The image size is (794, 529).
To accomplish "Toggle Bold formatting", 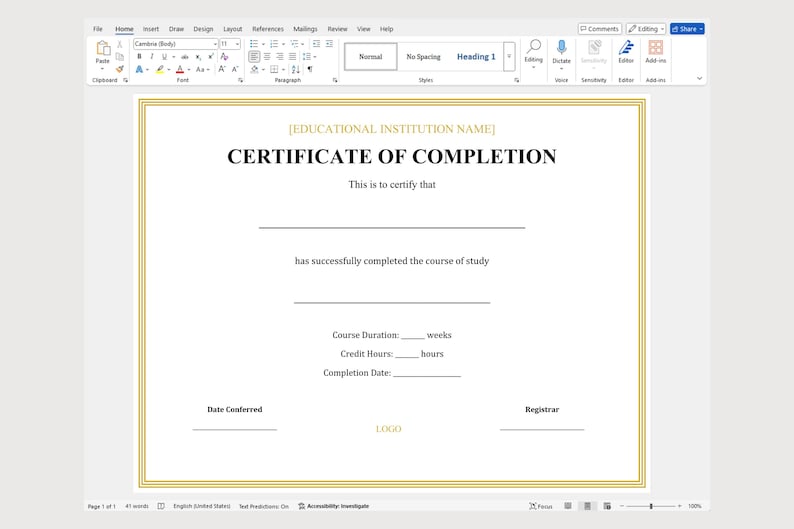I will (139, 57).
